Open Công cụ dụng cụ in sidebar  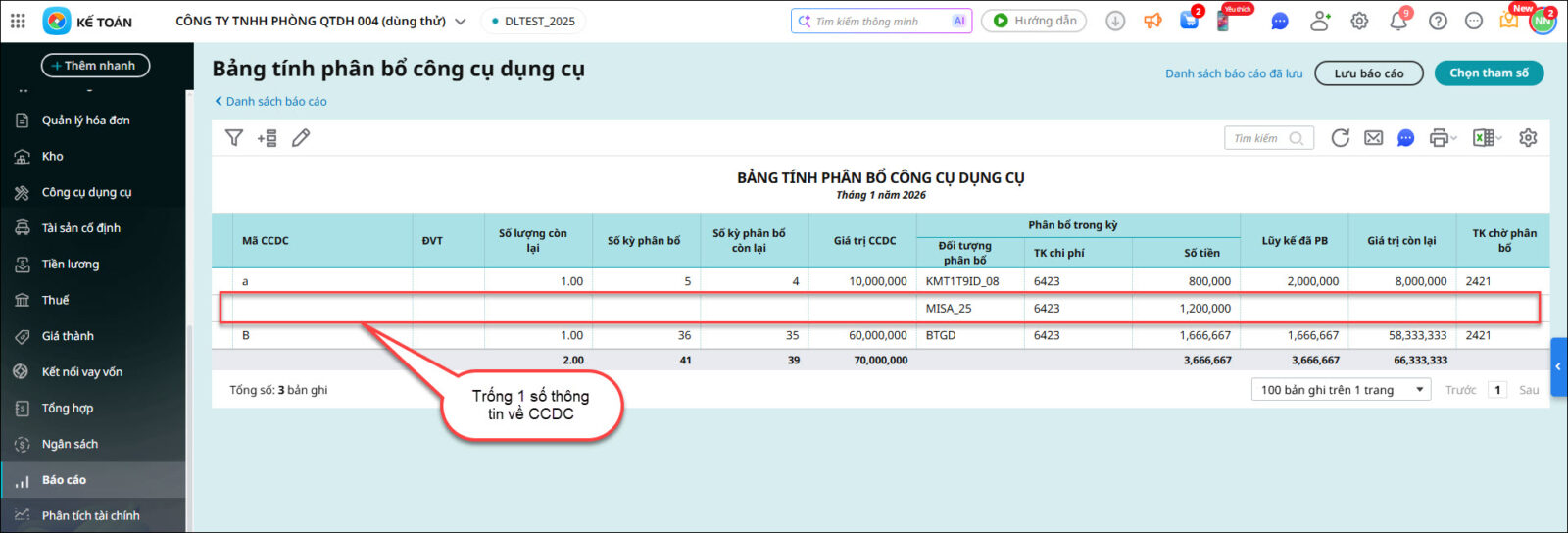86,192
